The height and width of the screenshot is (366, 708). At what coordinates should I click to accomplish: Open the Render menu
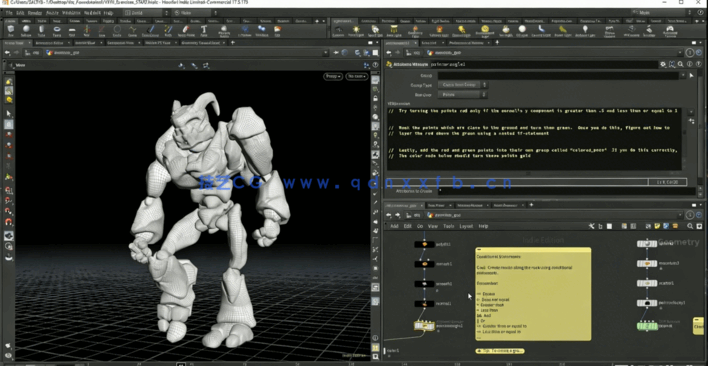(x=35, y=13)
